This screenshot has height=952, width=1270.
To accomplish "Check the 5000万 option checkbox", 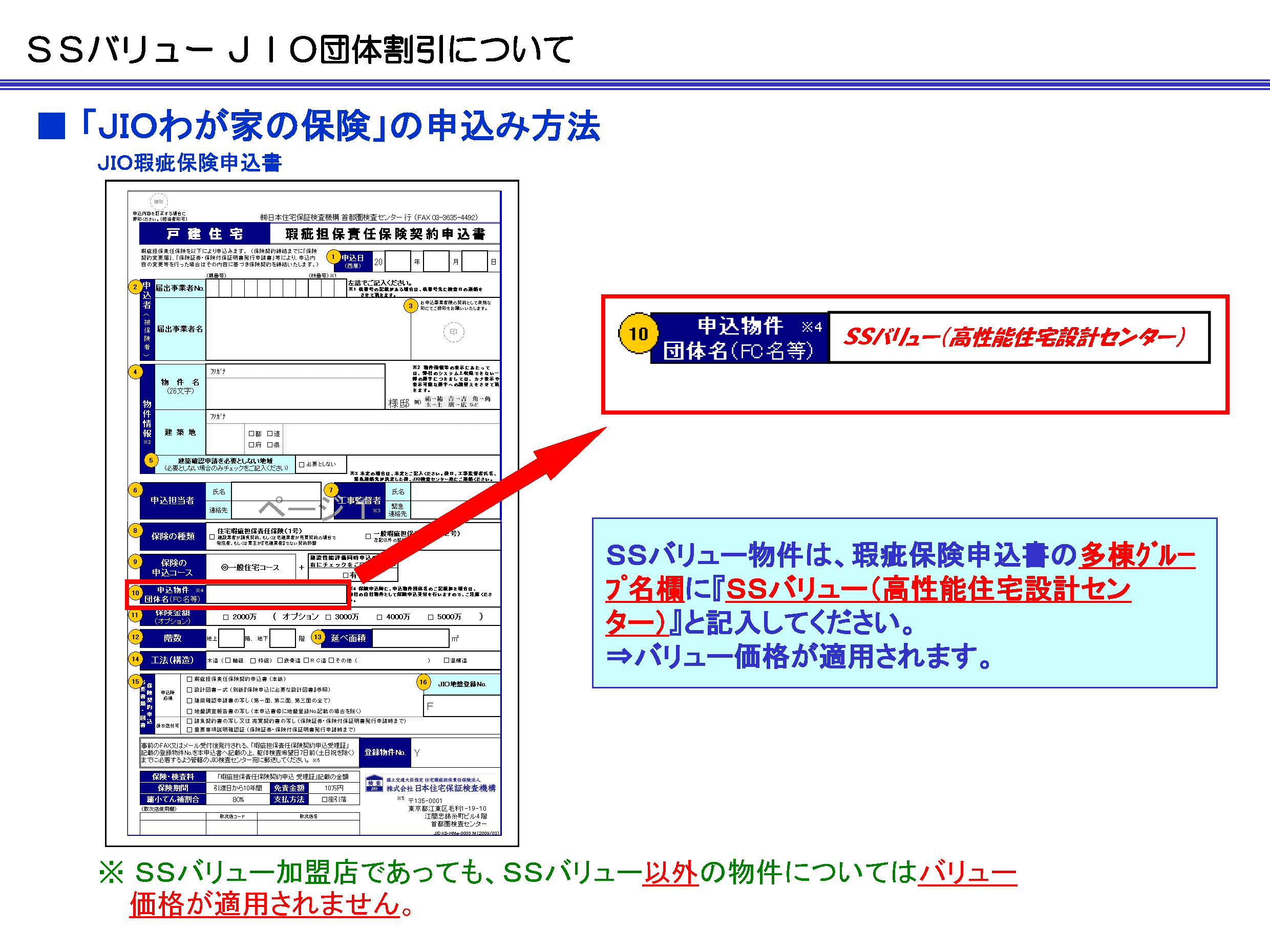I will click(x=431, y=617).
